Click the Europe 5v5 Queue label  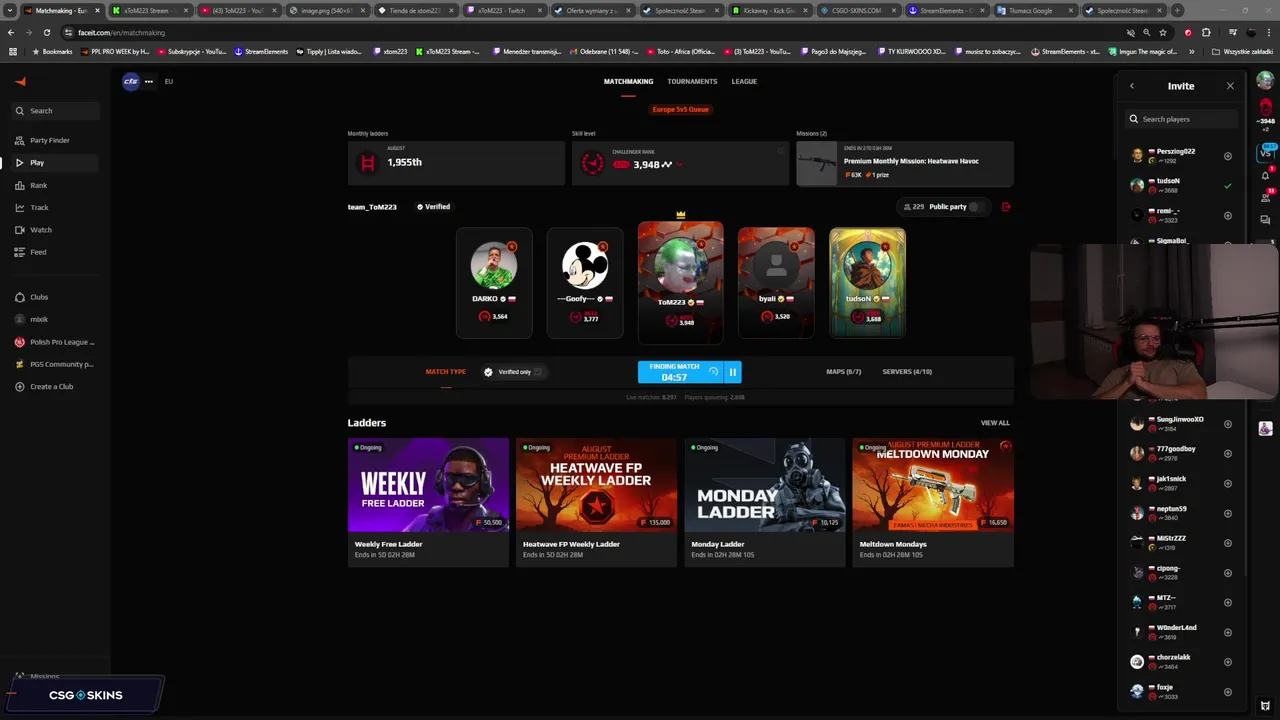680,110
